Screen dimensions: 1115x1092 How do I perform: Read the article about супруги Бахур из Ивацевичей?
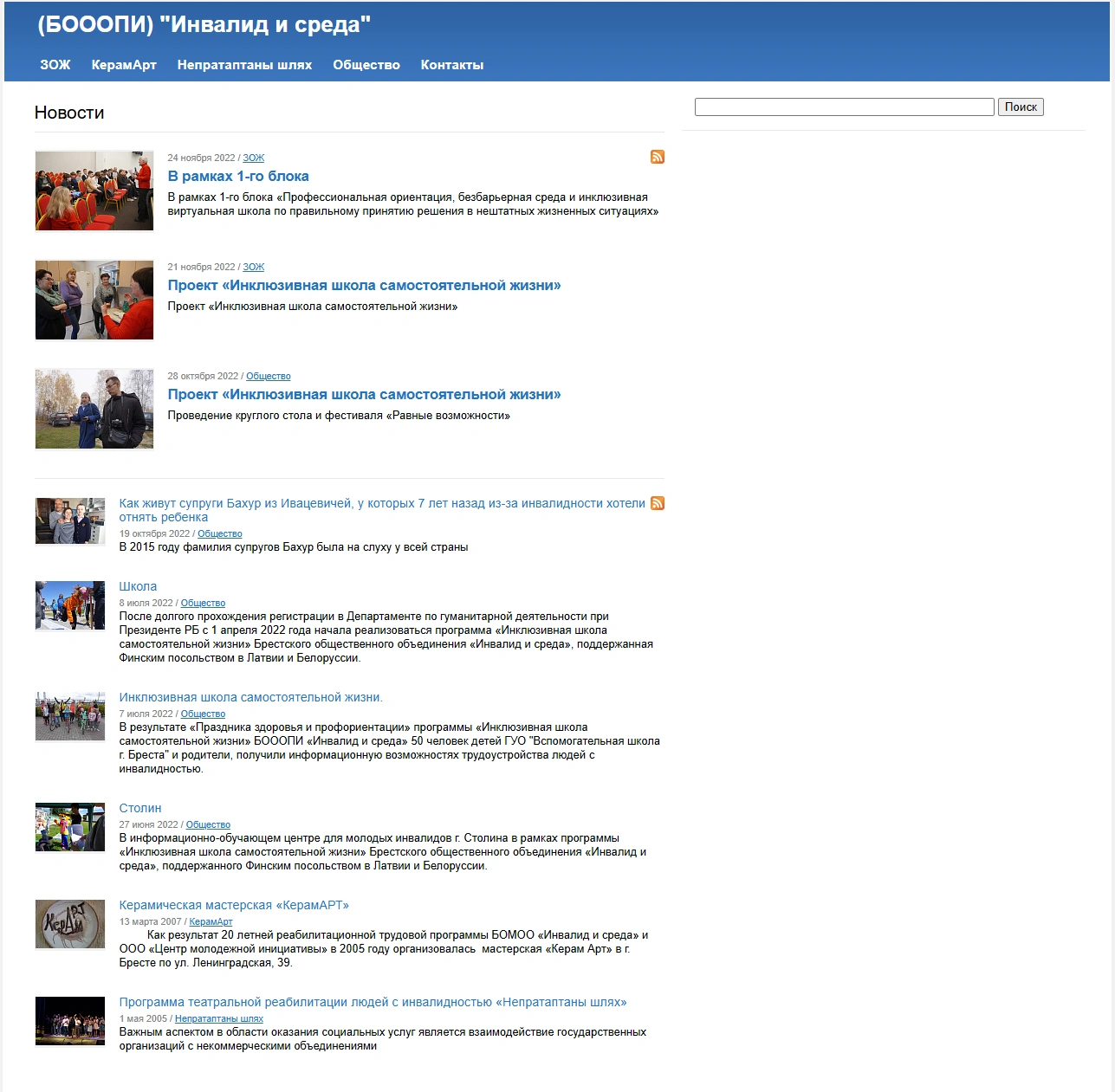(382, 510)
